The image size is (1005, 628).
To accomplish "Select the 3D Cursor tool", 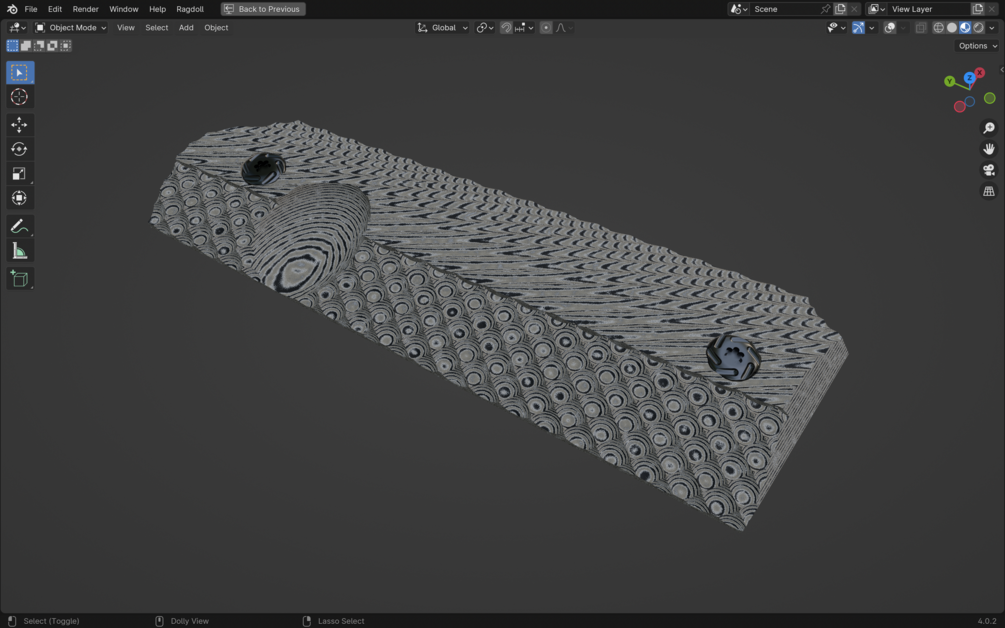I will tap(19, 97).
